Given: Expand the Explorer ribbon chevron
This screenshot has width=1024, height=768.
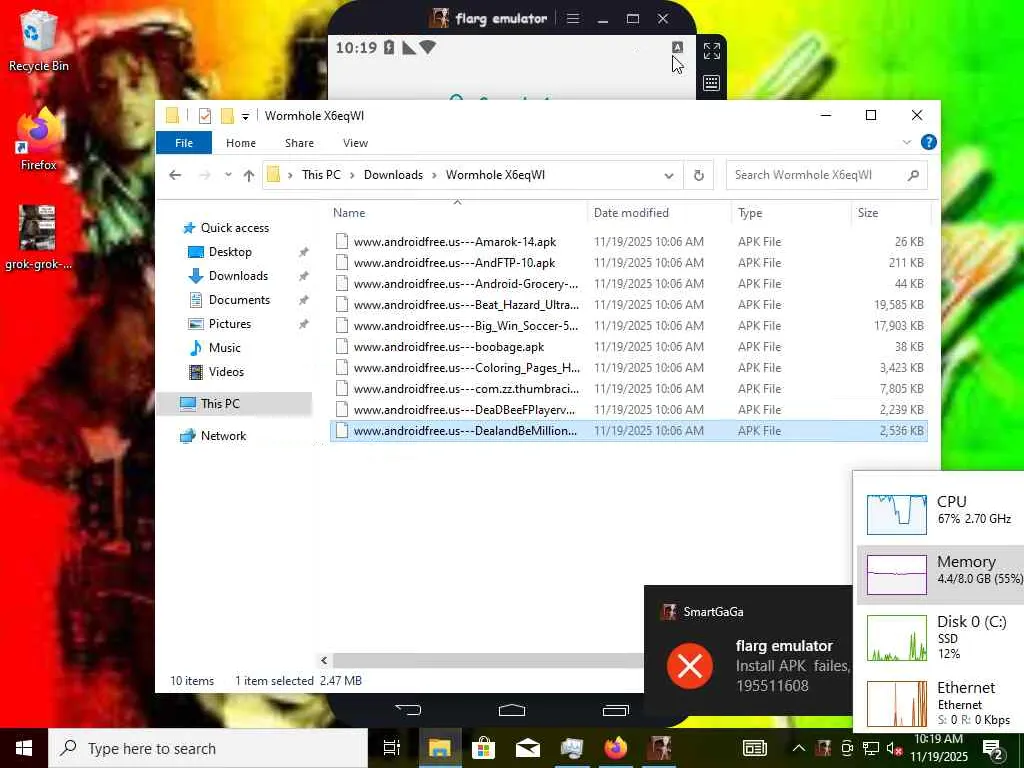Looking at the screenshot, I should coord(906,142).
